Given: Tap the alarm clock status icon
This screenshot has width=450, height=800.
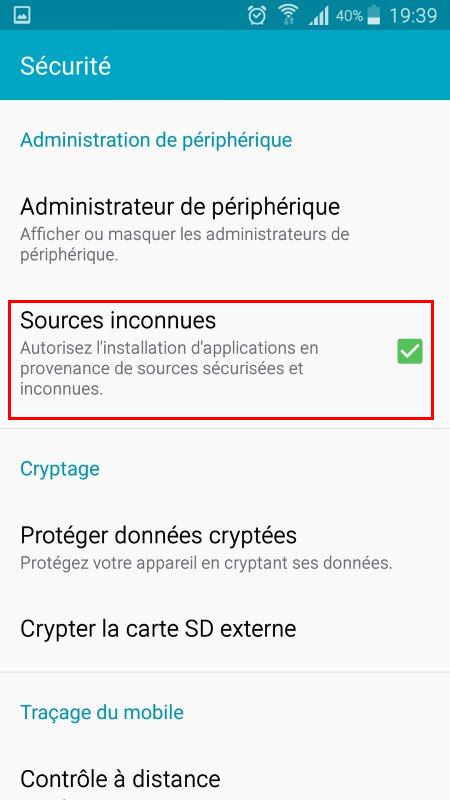Looking at the screenshot, I should 257,15.
